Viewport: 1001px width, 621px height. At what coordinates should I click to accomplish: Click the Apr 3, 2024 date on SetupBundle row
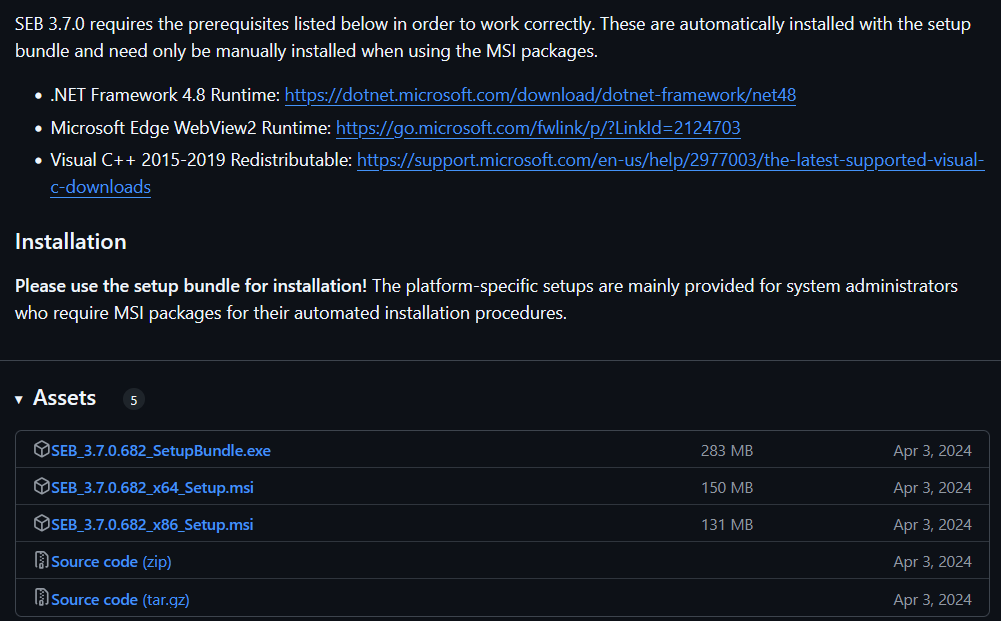[x=933, y=451]
